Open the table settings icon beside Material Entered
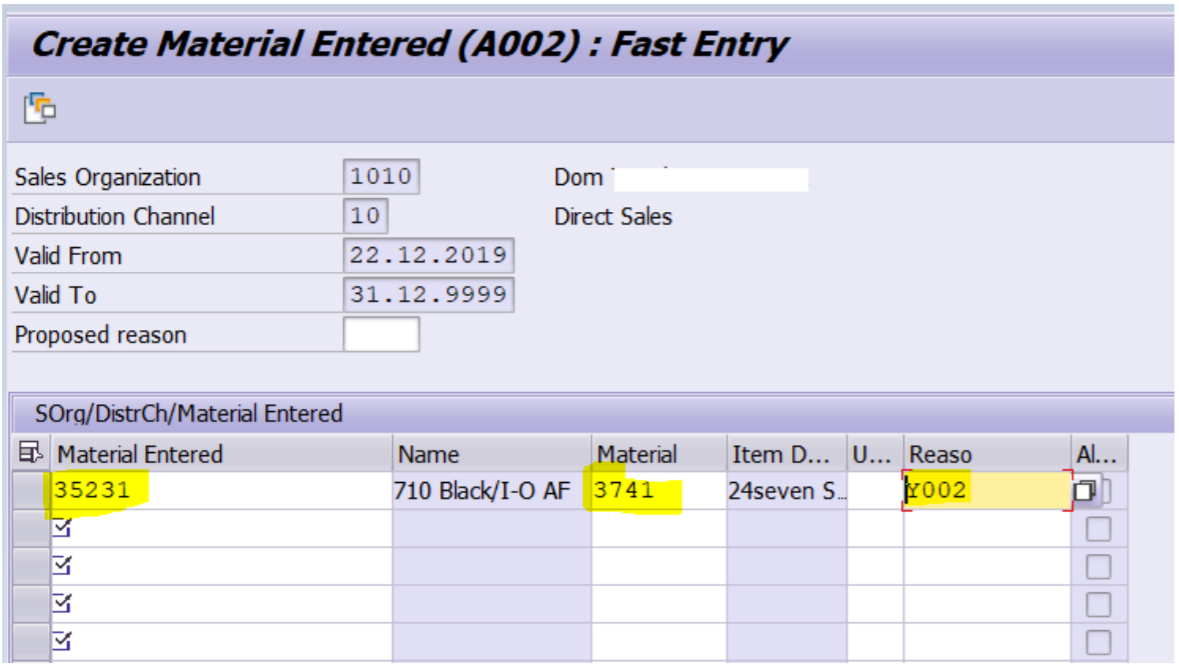The height and width of the screenshot is (669, 1179). coord(33,455)
